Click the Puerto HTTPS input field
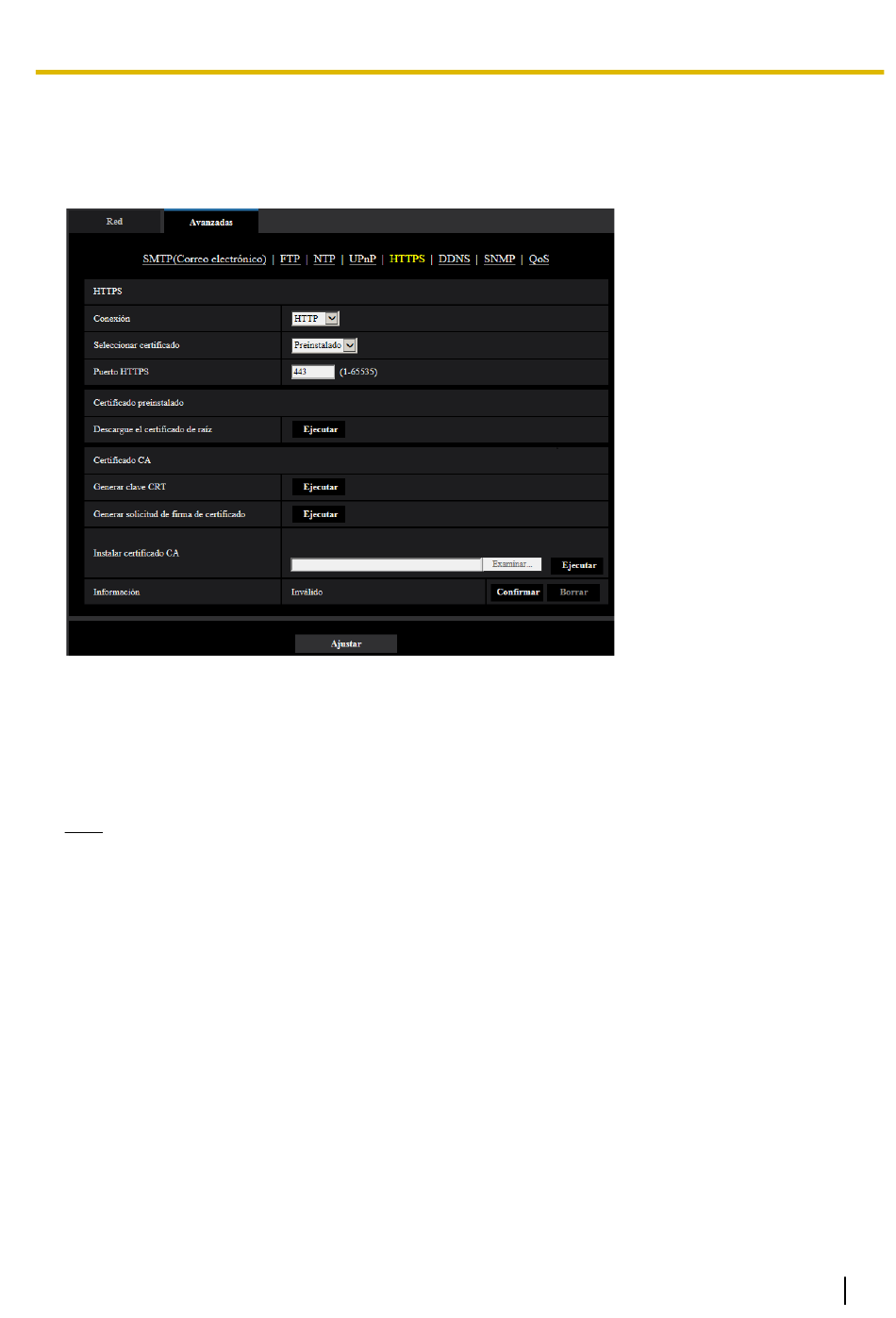The height and width of the screenshot is (1318, 896). click(313, 372)
